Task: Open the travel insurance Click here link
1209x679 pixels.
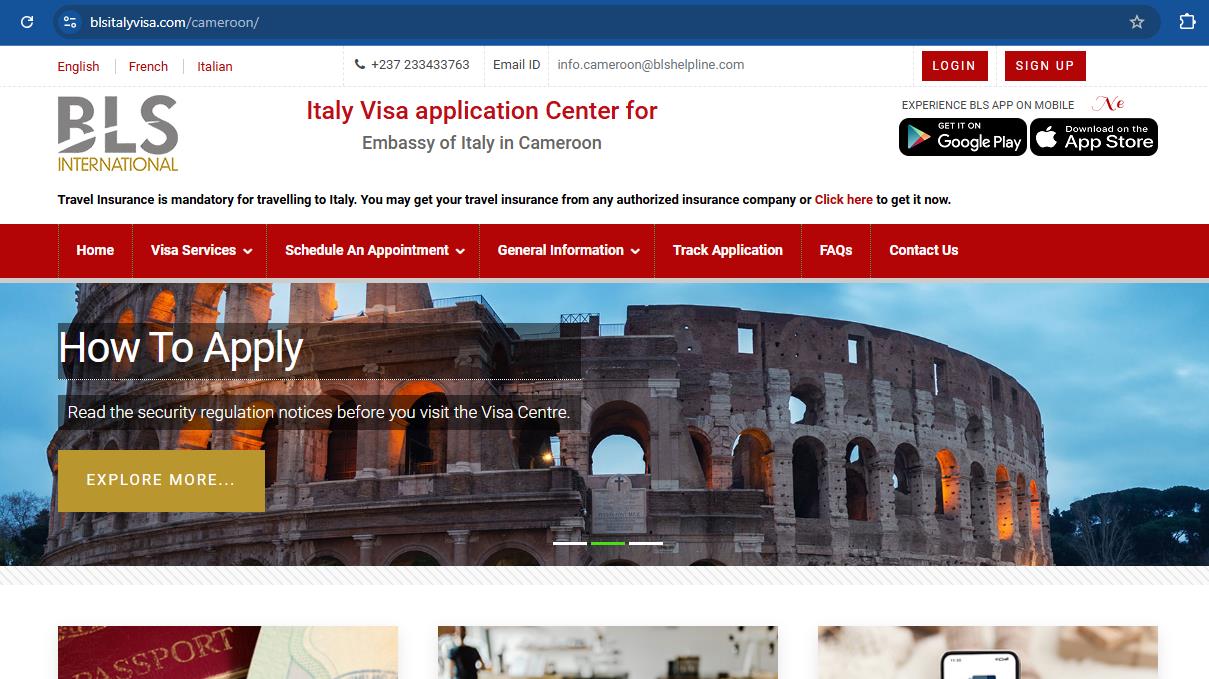Action: [x=843, y=199]
